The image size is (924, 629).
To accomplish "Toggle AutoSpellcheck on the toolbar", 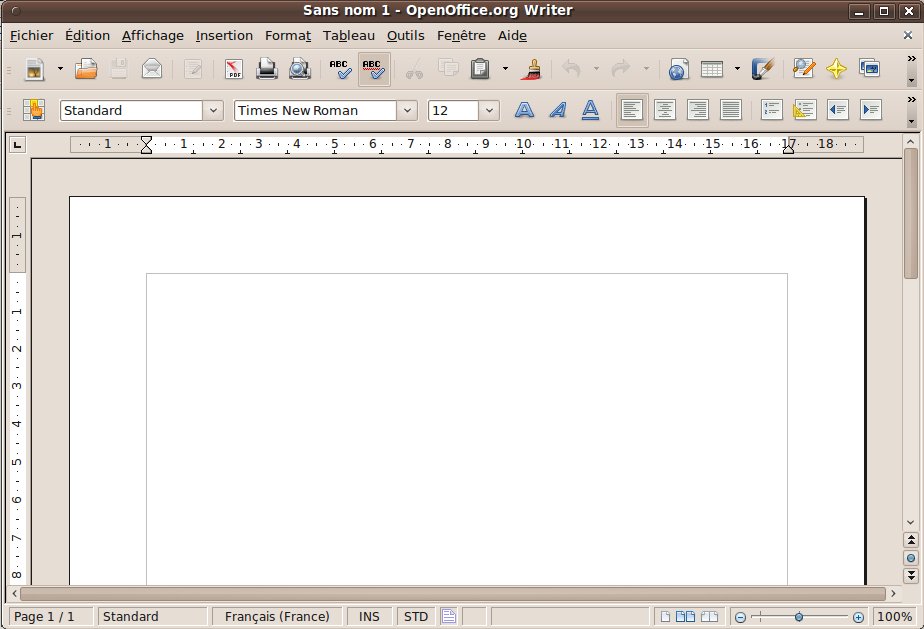I will [373, 69].
